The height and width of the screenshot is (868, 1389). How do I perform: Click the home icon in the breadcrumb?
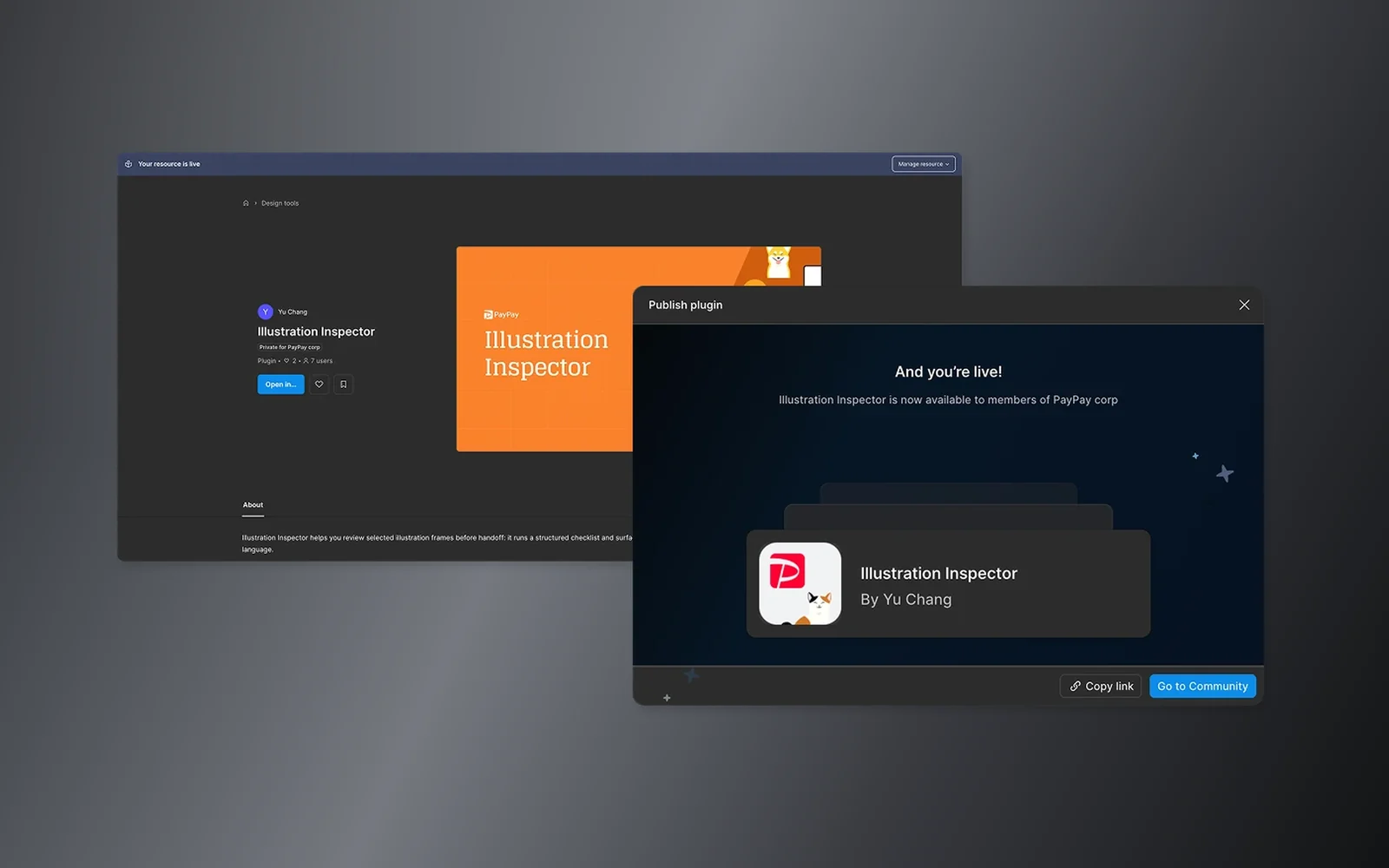click(x=246, y=203)
